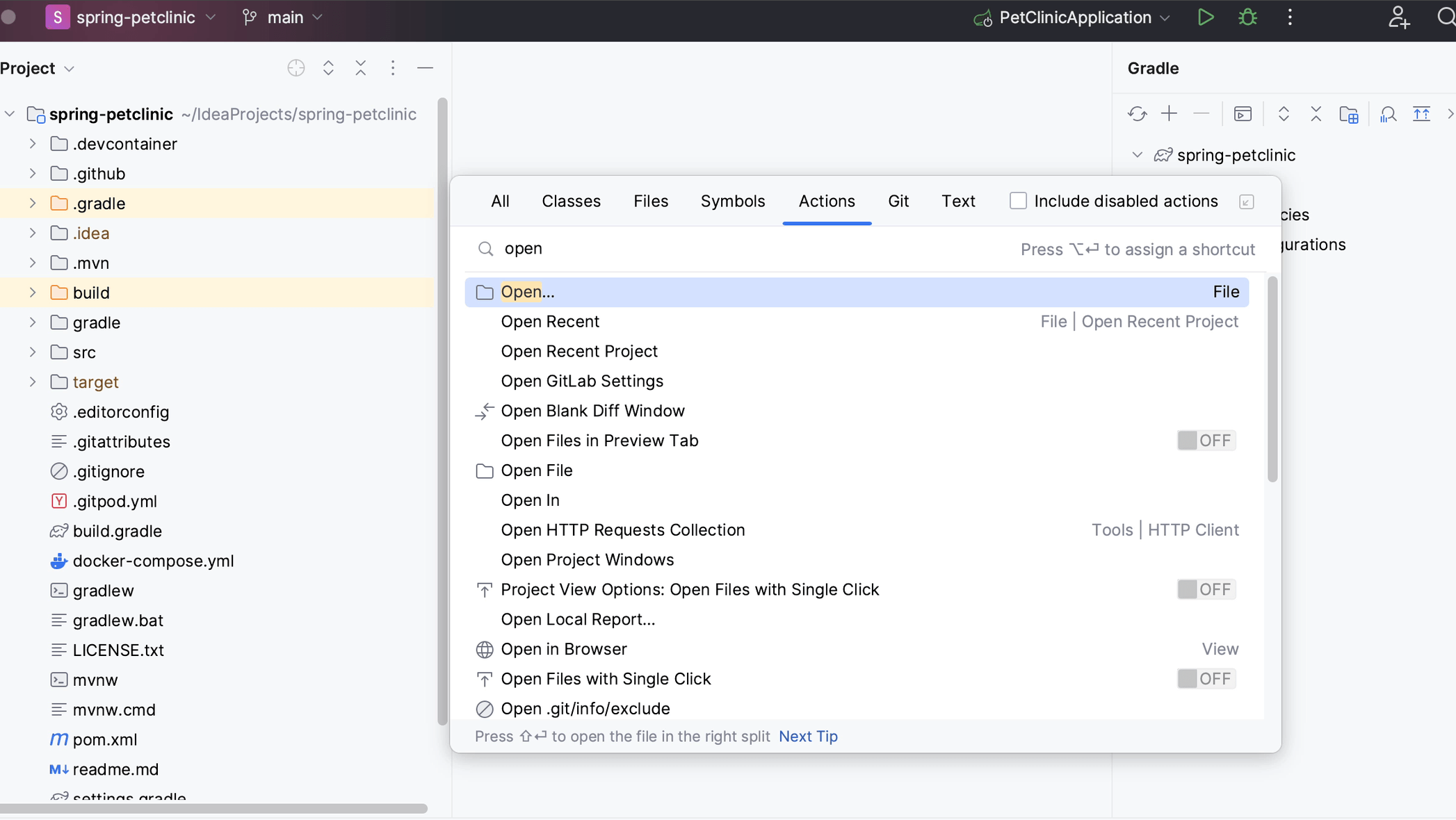This screenshot has height=820, width=1456.
Task: Enable Include disabled actions checkbox
Action: coord(1018,201)
